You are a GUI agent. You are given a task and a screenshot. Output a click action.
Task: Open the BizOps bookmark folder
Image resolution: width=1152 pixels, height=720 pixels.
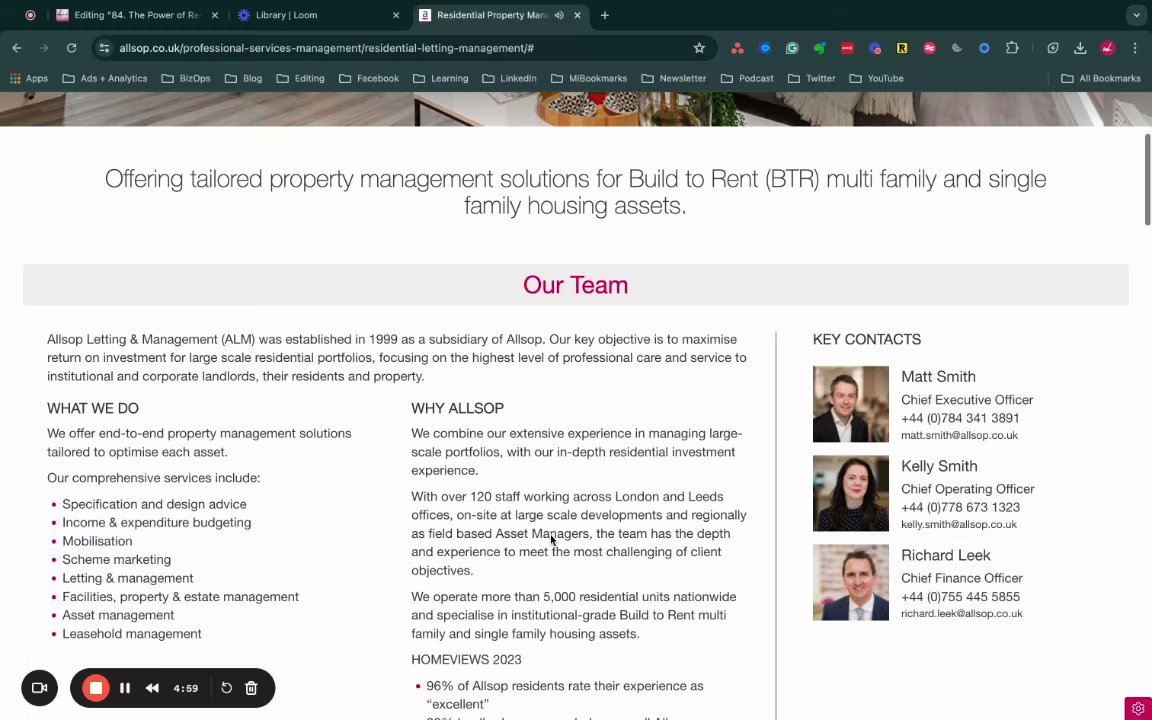[186, 78]
